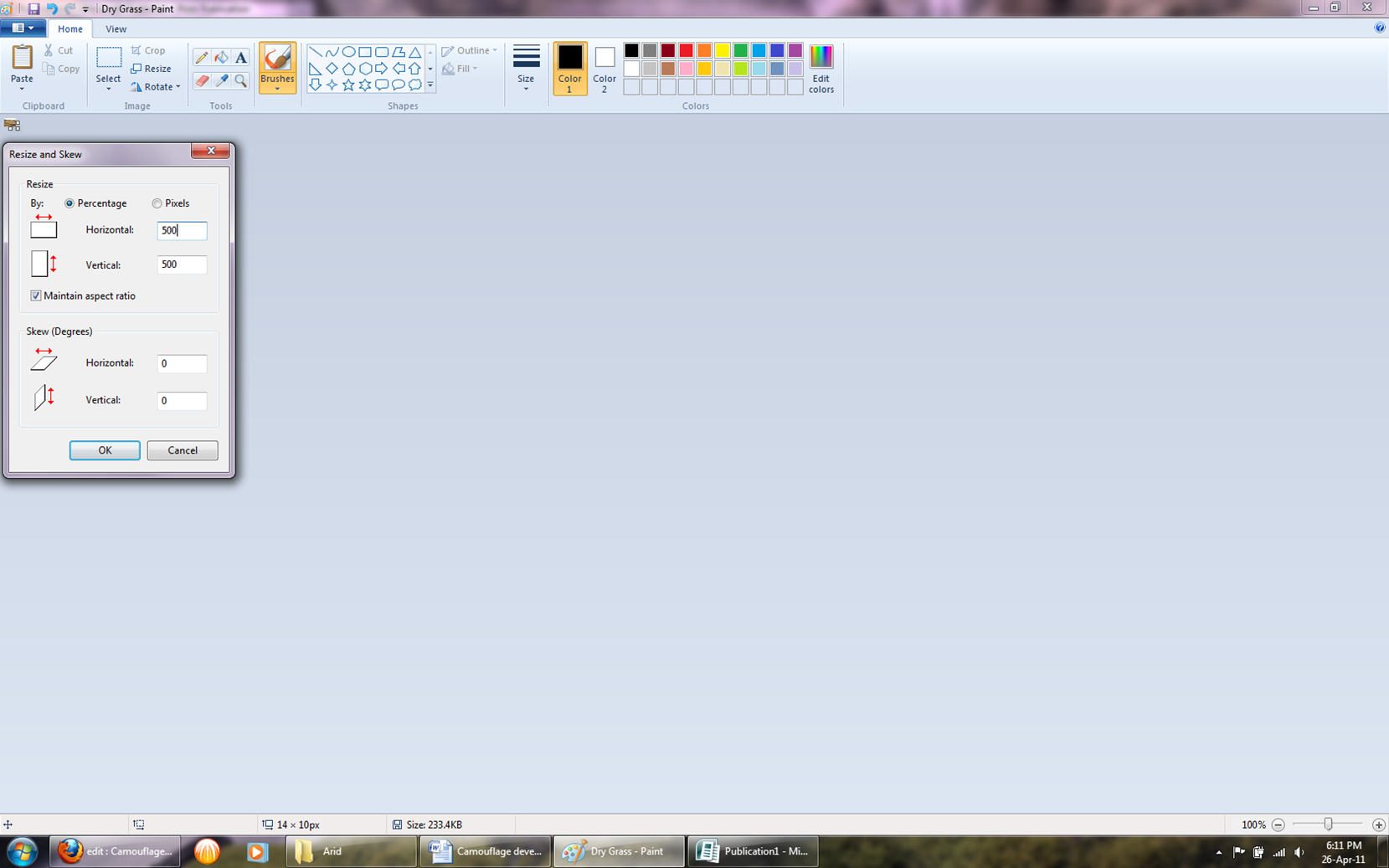Switch to the Home tab
The height and width of the screenshot is (868, 1389).
(70, 28)
